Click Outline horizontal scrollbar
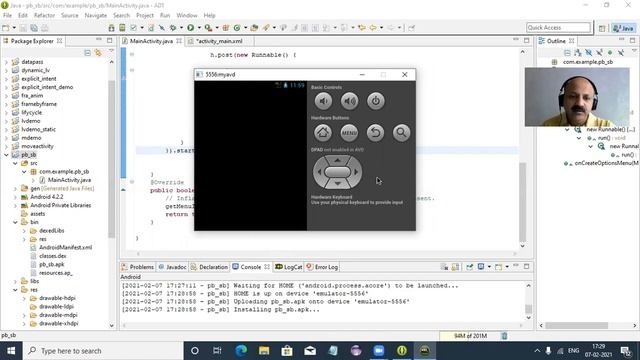640x360 pixels. [576, 325]
